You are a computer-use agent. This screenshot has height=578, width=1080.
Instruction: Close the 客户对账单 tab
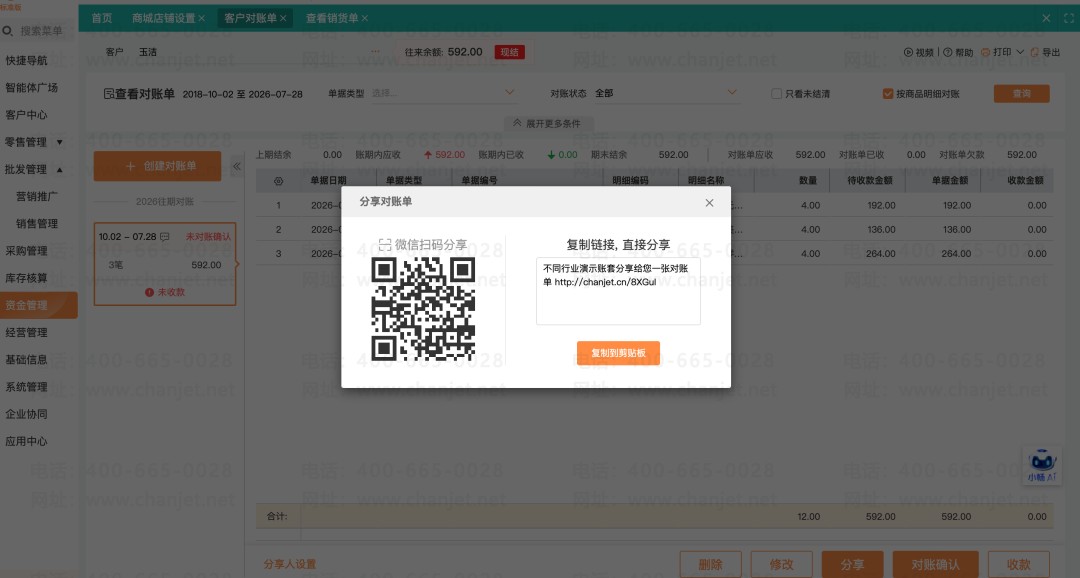pyautogui.click(x=283, y=18)
